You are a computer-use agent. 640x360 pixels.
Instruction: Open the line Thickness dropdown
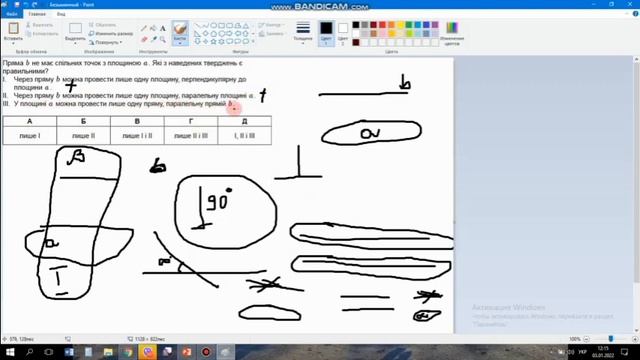[x=303, y=33]
